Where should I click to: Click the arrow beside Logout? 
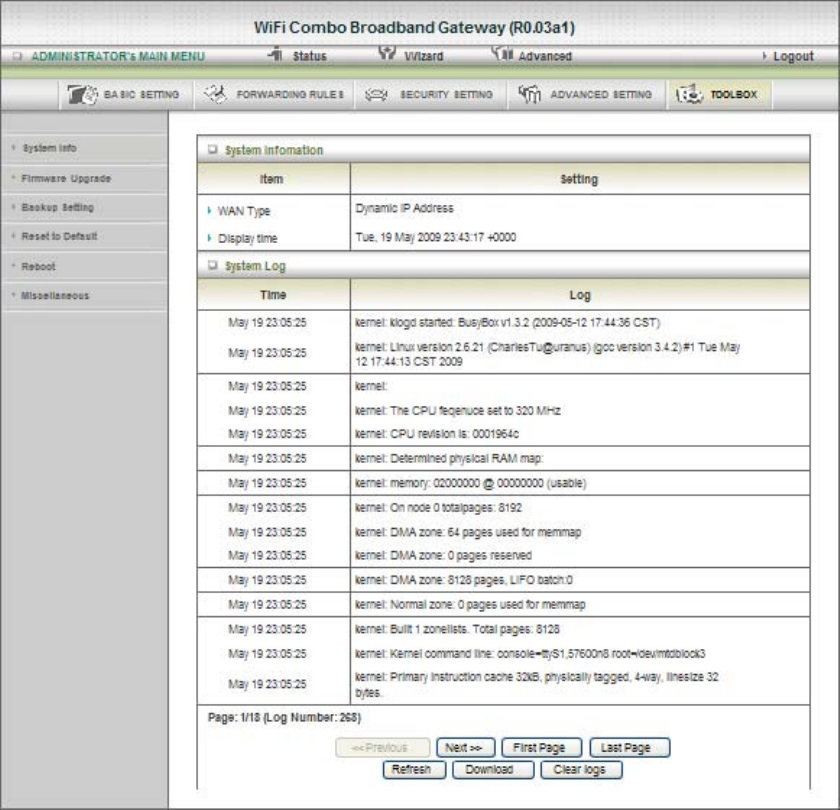[764, 56]
